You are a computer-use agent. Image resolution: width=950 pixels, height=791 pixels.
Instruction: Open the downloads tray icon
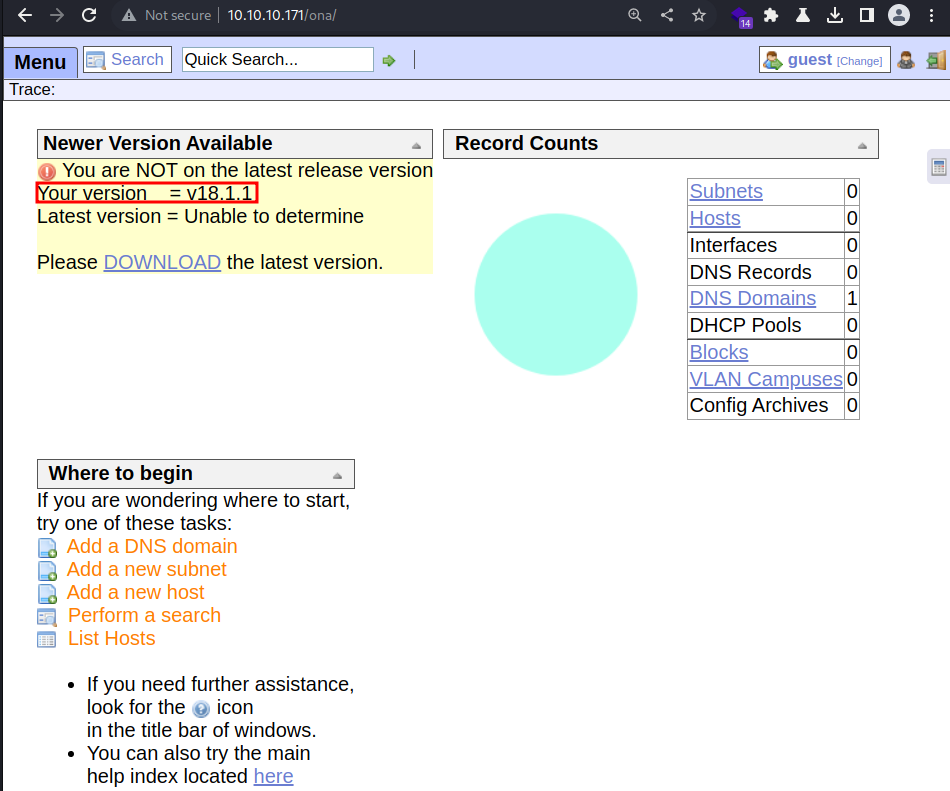click(x=835, y=15)
